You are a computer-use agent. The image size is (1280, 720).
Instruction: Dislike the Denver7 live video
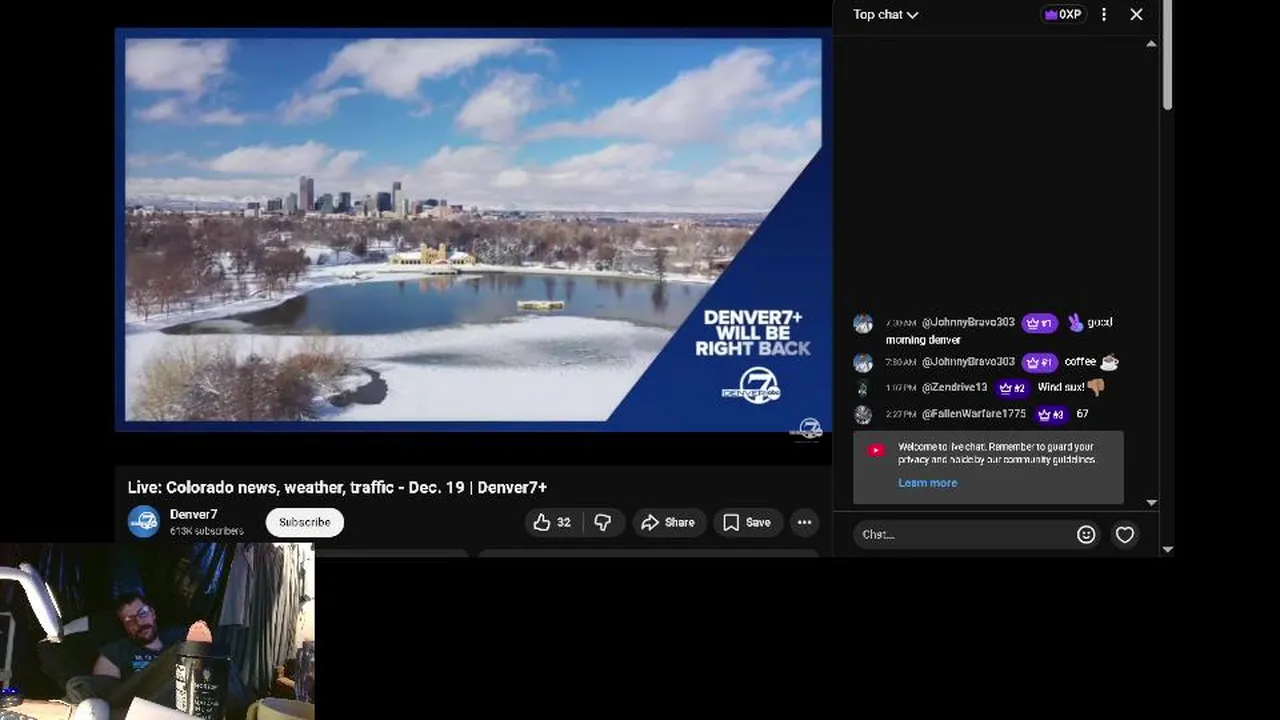point(602,522)
